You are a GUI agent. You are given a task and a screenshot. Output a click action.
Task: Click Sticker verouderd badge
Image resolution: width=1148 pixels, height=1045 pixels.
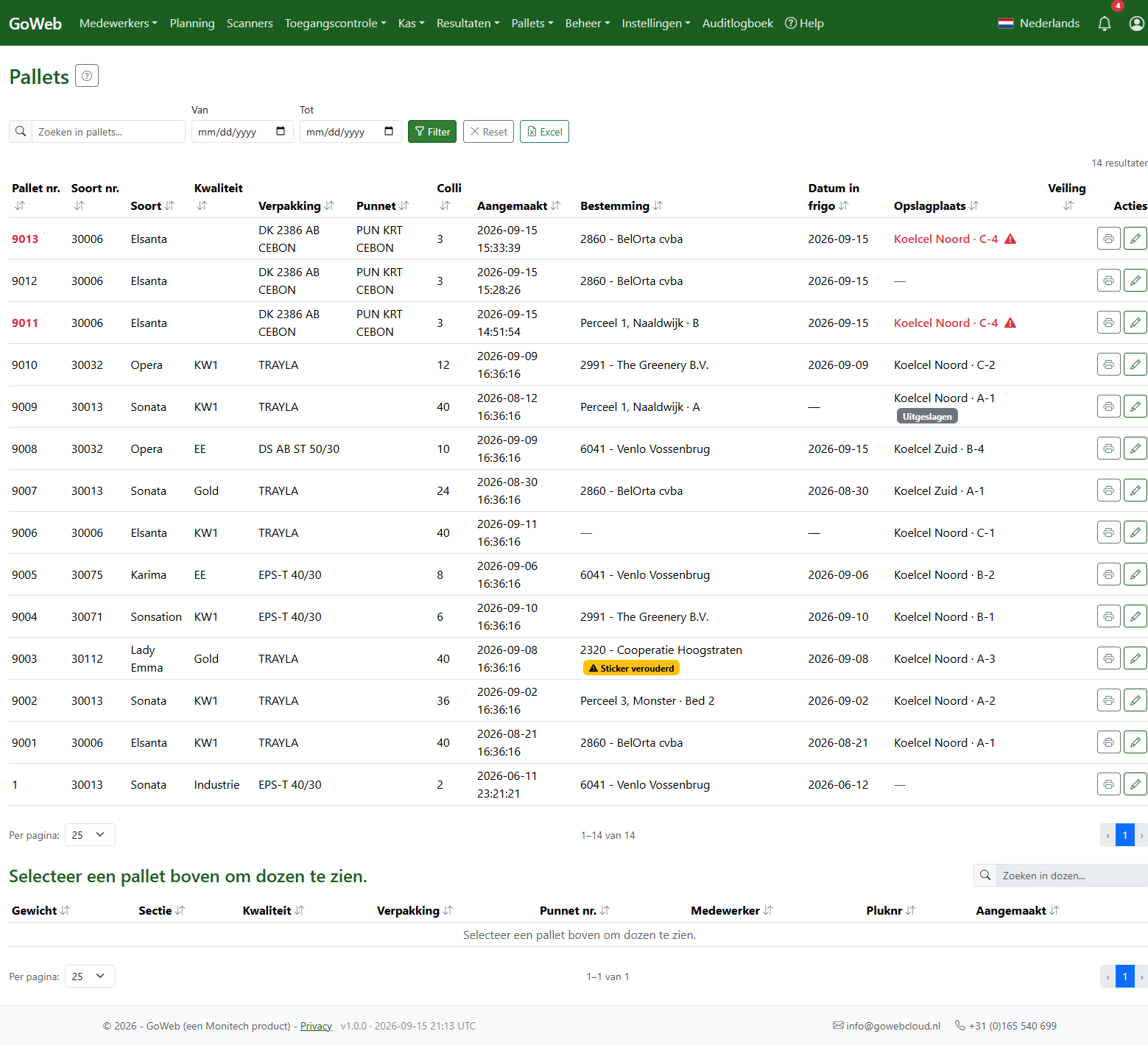[x=631, y=668]
